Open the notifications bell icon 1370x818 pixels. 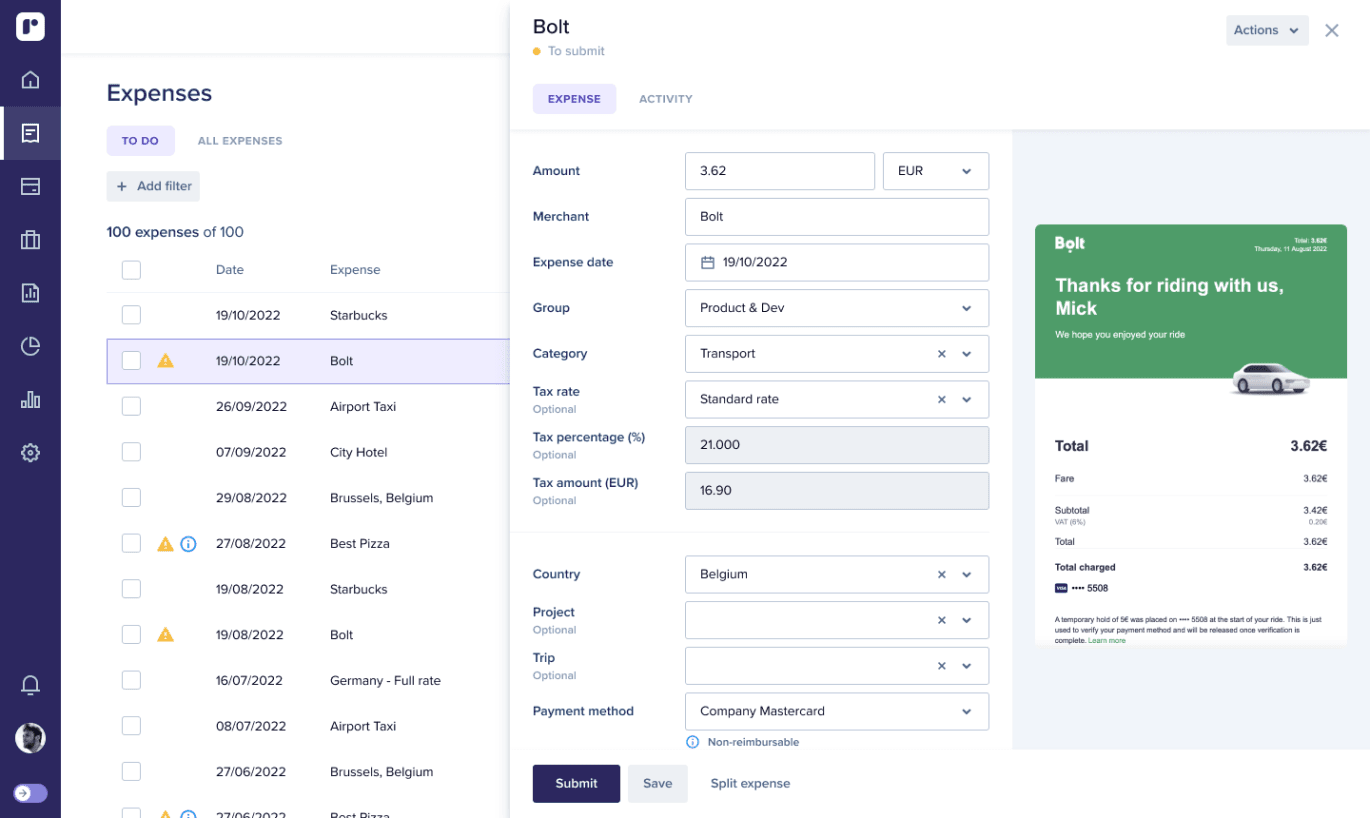coord(30,685)
